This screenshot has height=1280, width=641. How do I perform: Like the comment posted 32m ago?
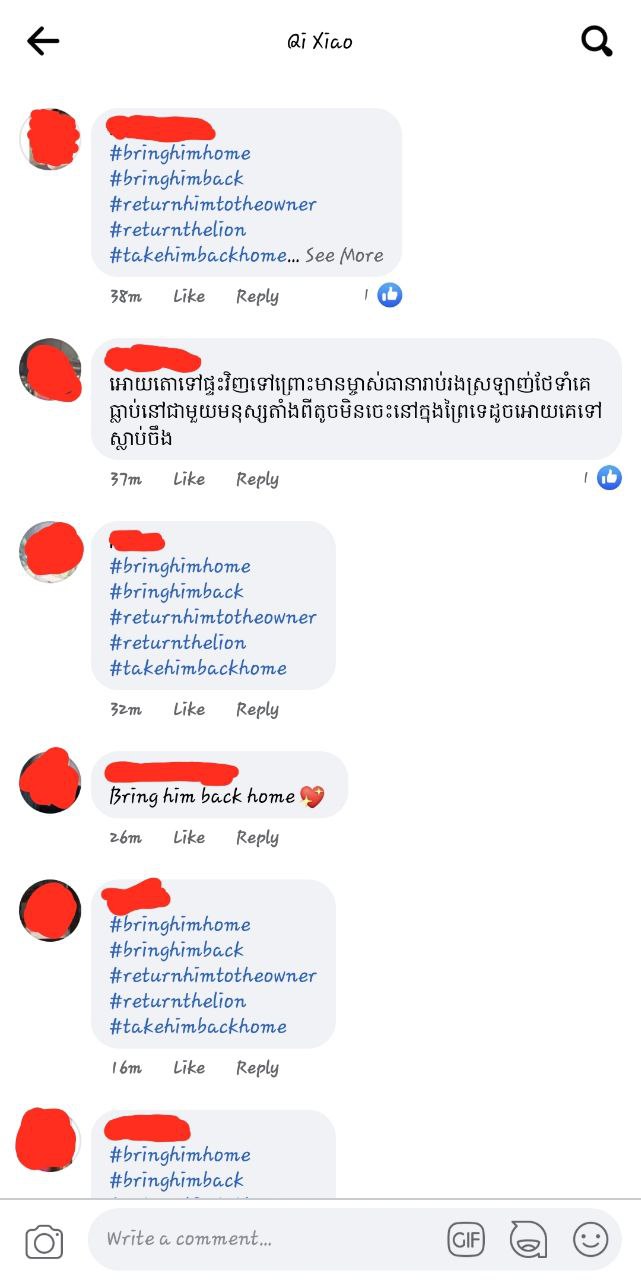pyautogui.click(x=189, y=709)
